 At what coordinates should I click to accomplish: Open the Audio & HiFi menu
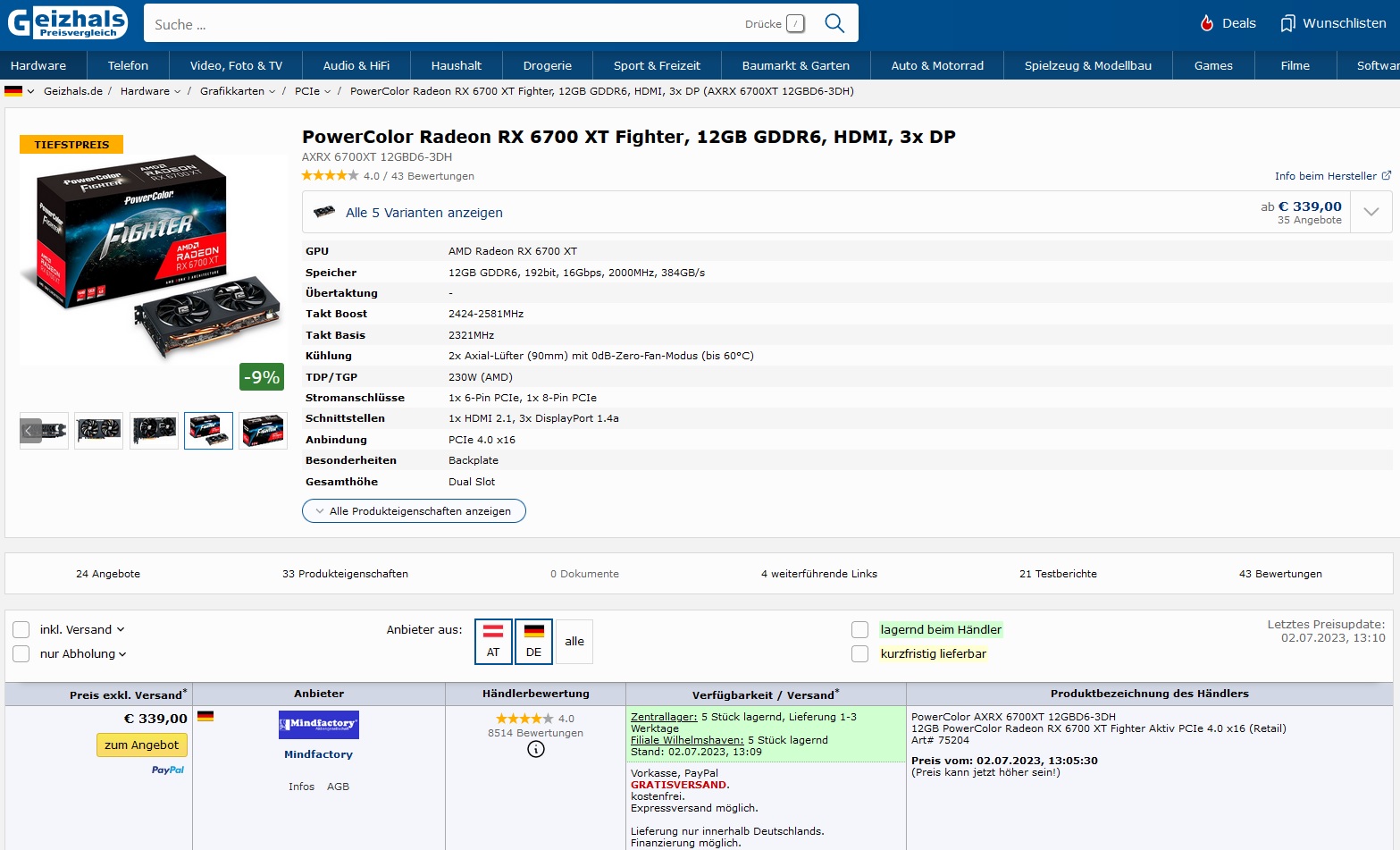point(356,65)
